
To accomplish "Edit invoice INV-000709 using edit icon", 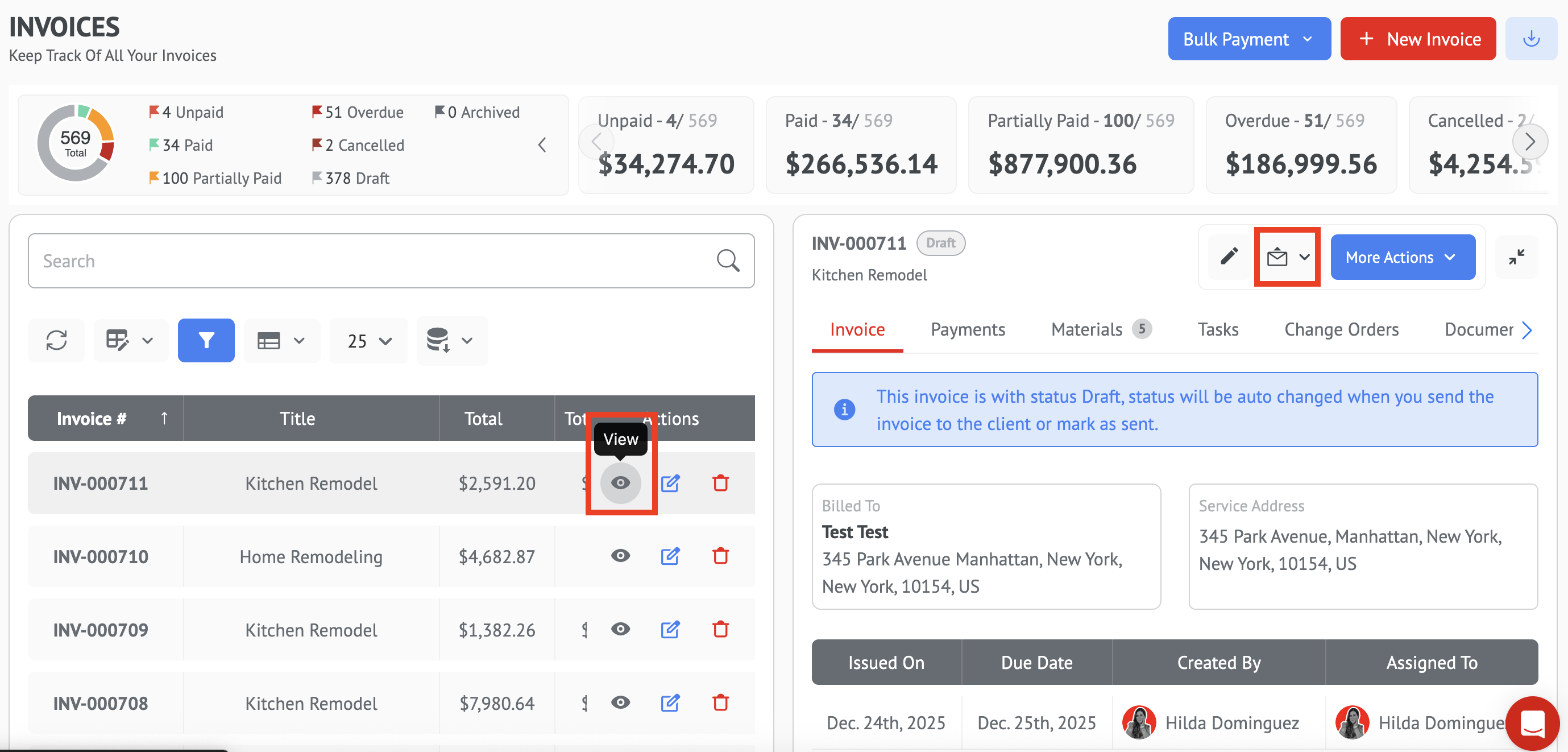I will pyautogui.click(x=670, y=629).
